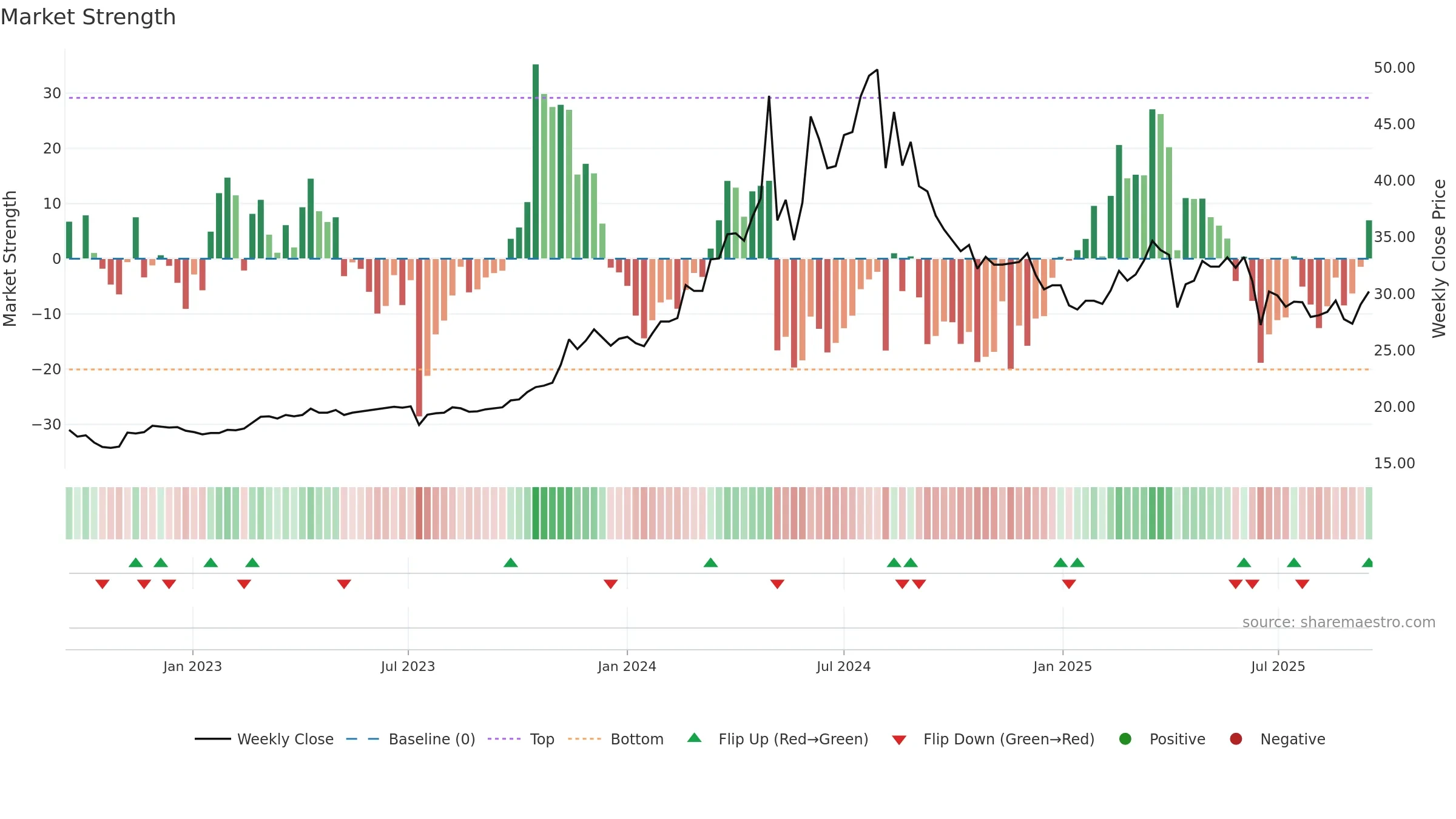1456x819 pixels.
Task: Click the 15.00 price axis label
Action: (x=1394, y=463)
